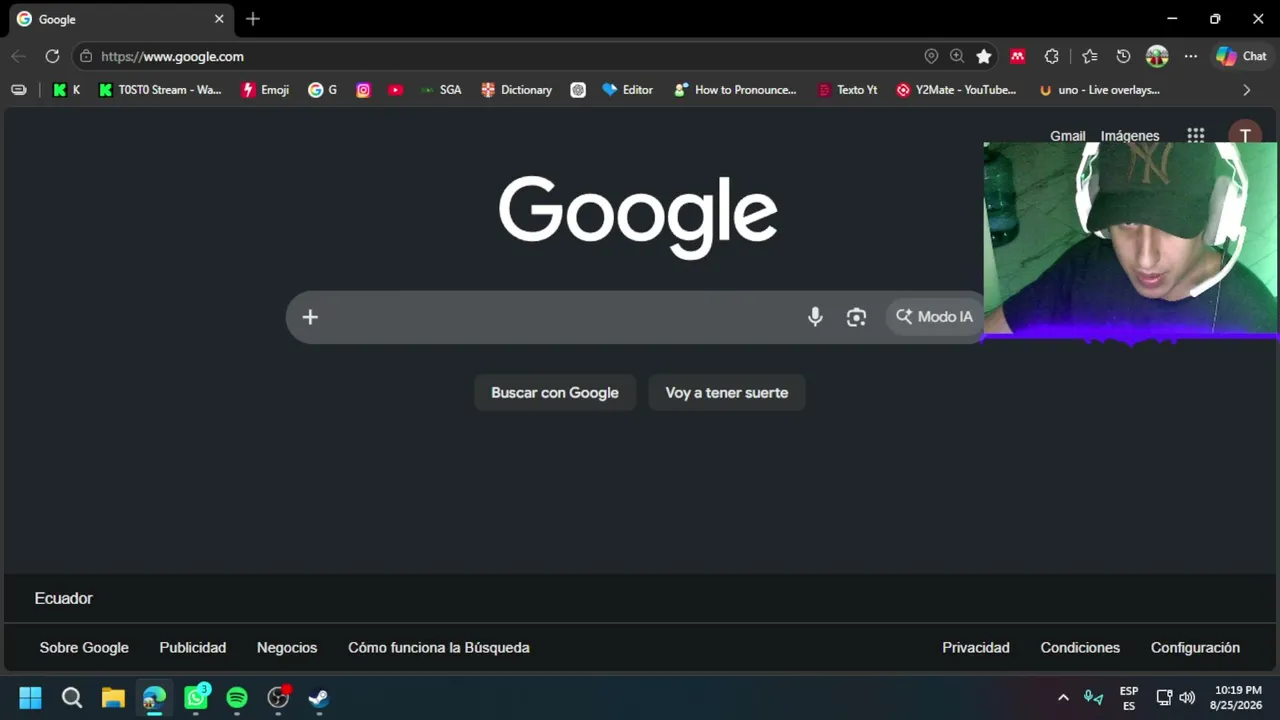Open Cómo funciona la Búsqueda link
This screenshot has height=720, width=1280.
pyautogui.click(x=439, y=648)
